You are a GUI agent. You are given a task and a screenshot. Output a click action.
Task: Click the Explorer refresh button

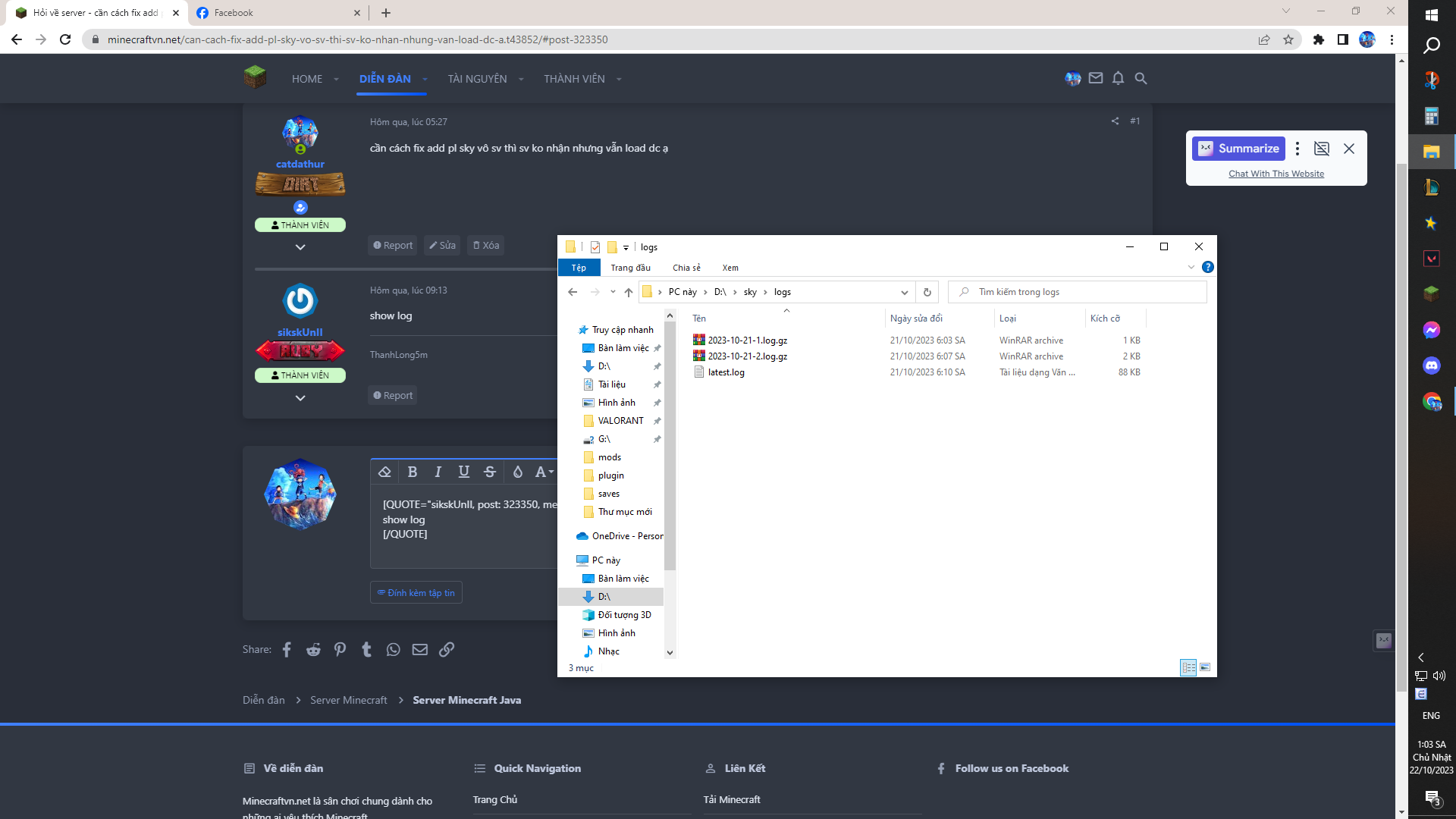(927, 292)
